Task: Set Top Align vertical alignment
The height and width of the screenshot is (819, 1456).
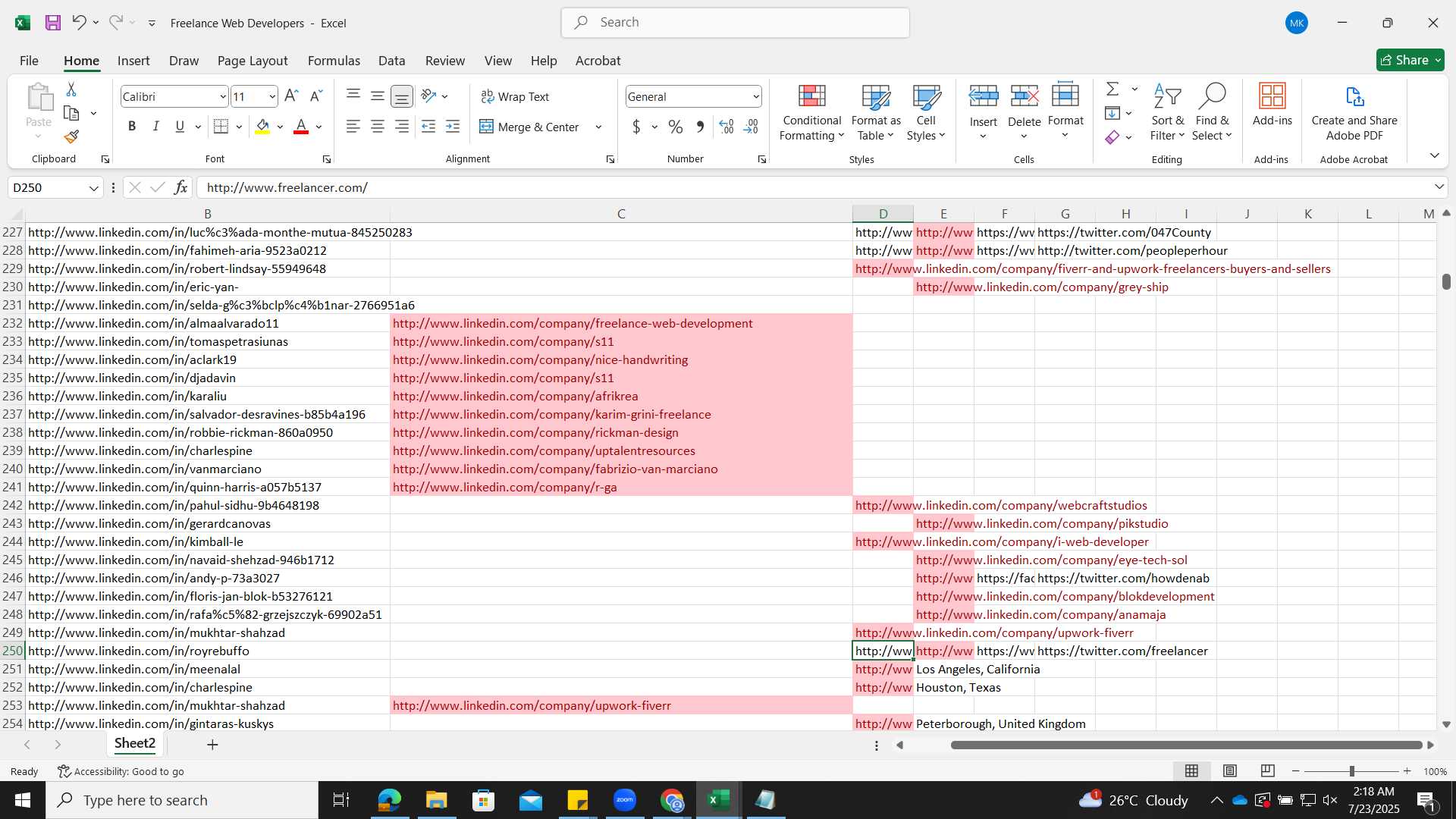Action: pos(353,96)
